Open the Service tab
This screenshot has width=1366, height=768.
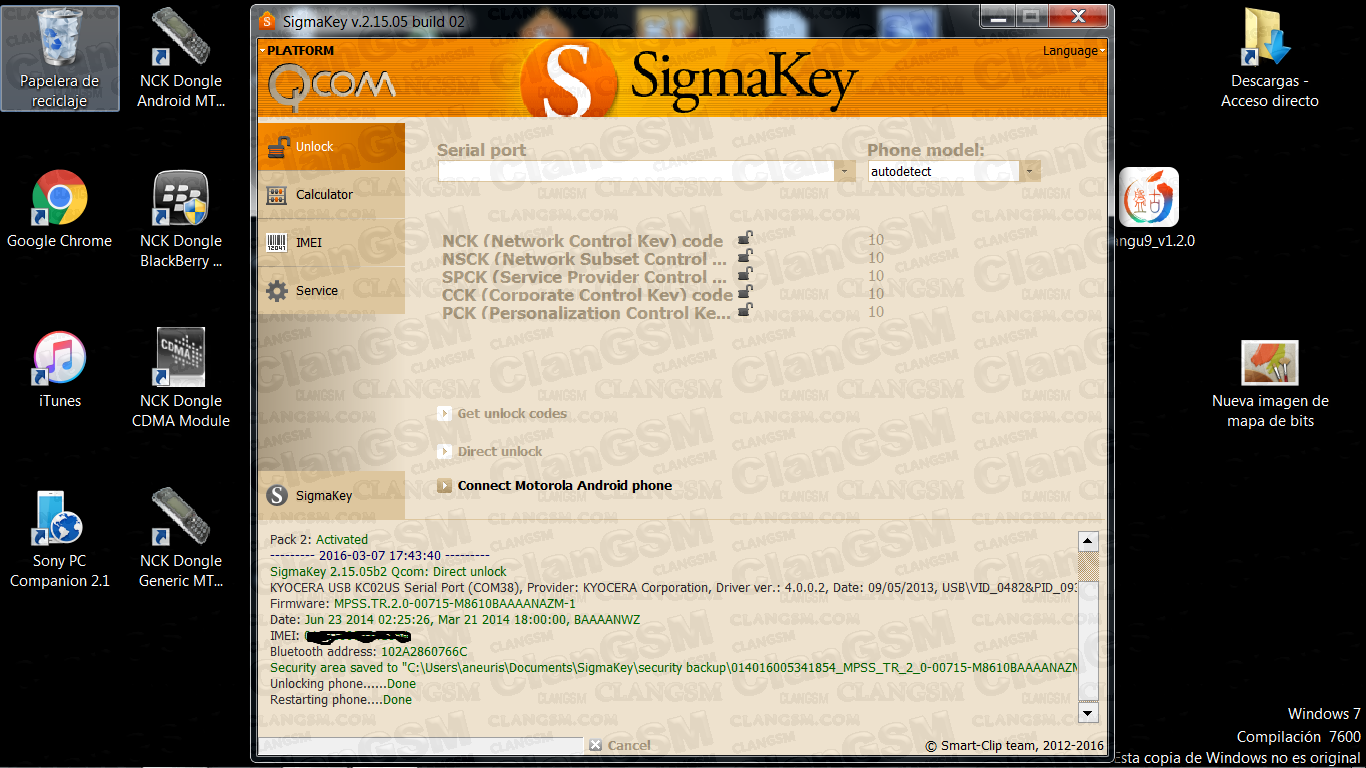(331, 291)
